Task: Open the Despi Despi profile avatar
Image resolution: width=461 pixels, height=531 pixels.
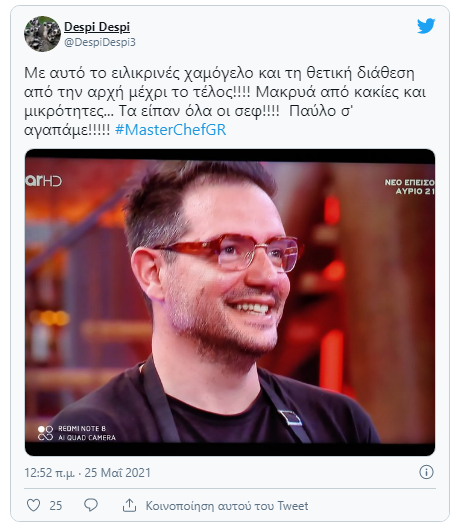Action: 42,34
